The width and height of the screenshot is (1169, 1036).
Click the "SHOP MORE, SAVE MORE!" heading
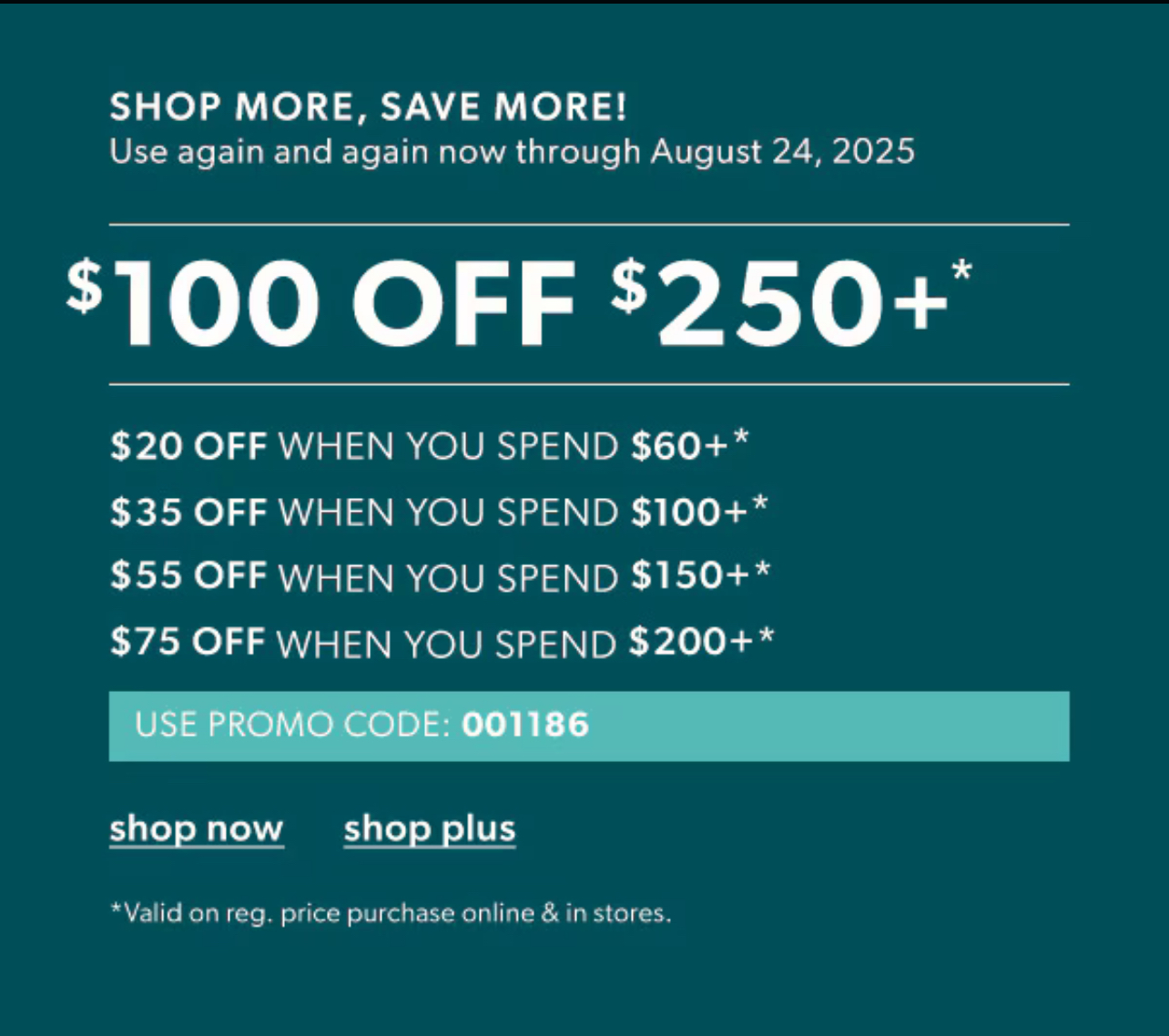pos(368,107)
